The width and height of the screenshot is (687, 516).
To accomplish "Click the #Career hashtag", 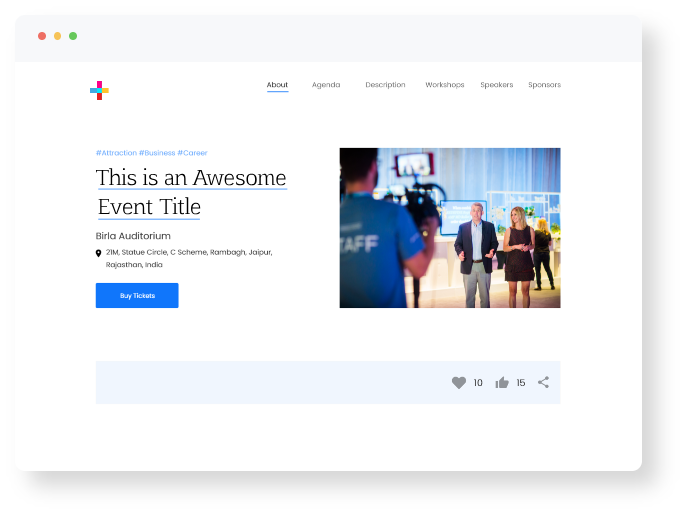I will pyautogui.click(x=192, y=153).
